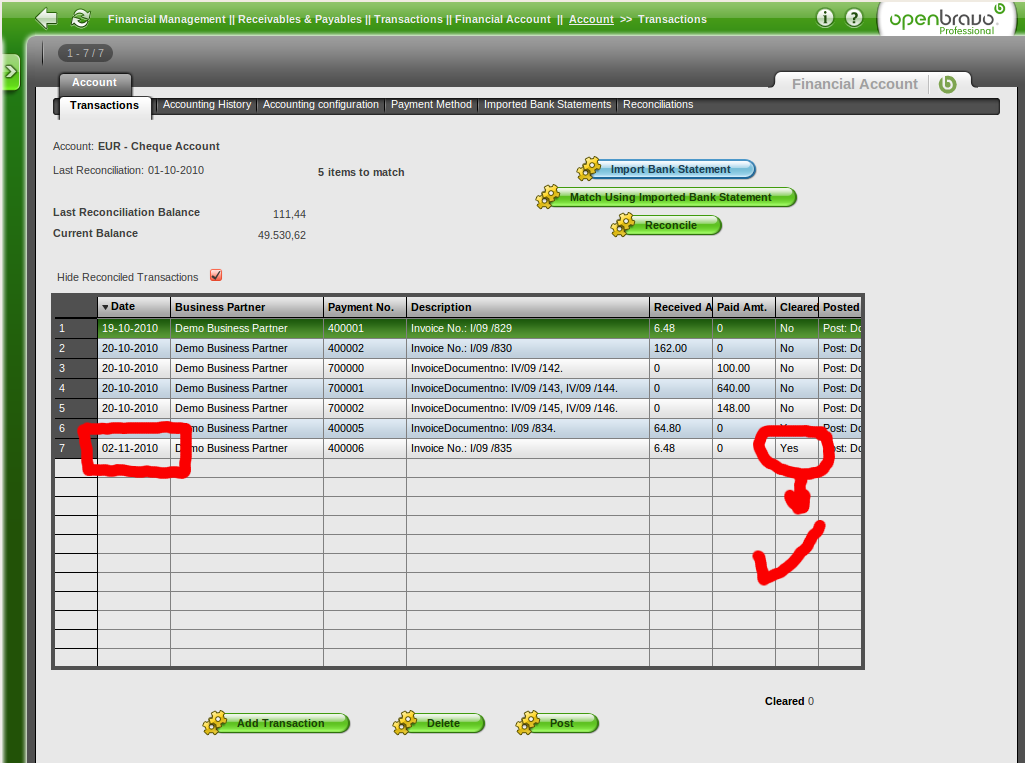Image resolution: width=1025 pixels, height=763 pixels.
Task: Click the back arrow icon
Action: tap(46, 18)
